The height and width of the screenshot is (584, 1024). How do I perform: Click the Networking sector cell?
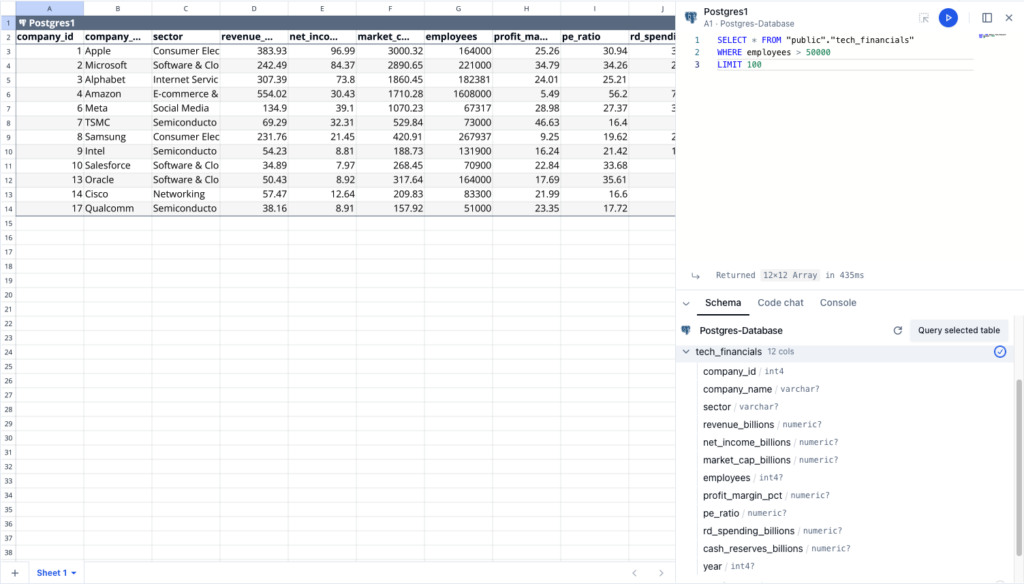point(186,194)
